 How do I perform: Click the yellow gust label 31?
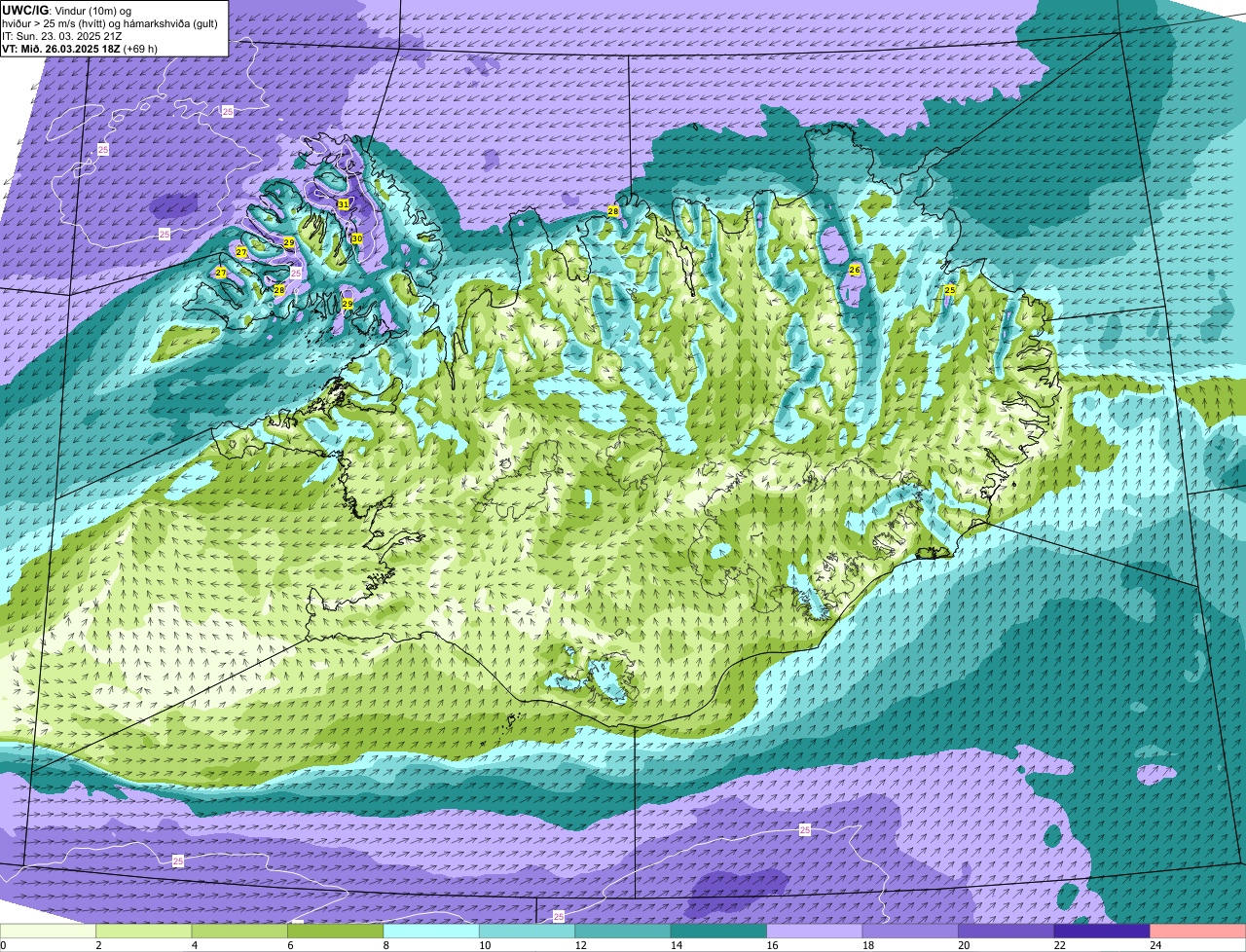[343, 204]
